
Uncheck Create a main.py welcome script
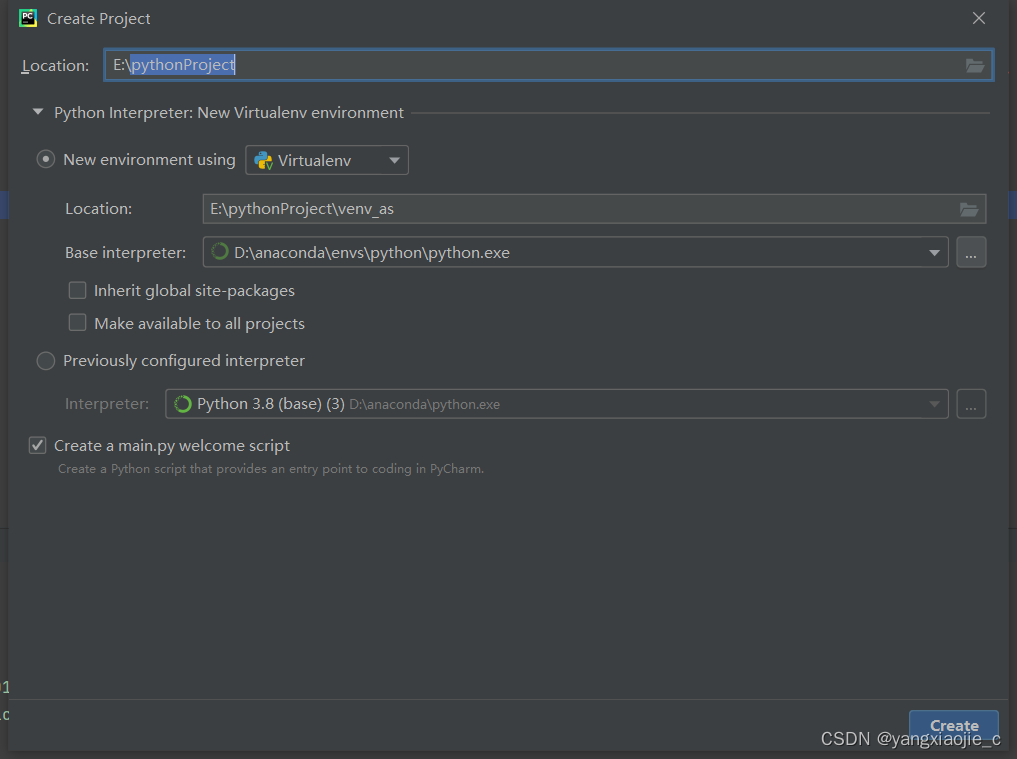pyautogui.click(x=38, y=445)
